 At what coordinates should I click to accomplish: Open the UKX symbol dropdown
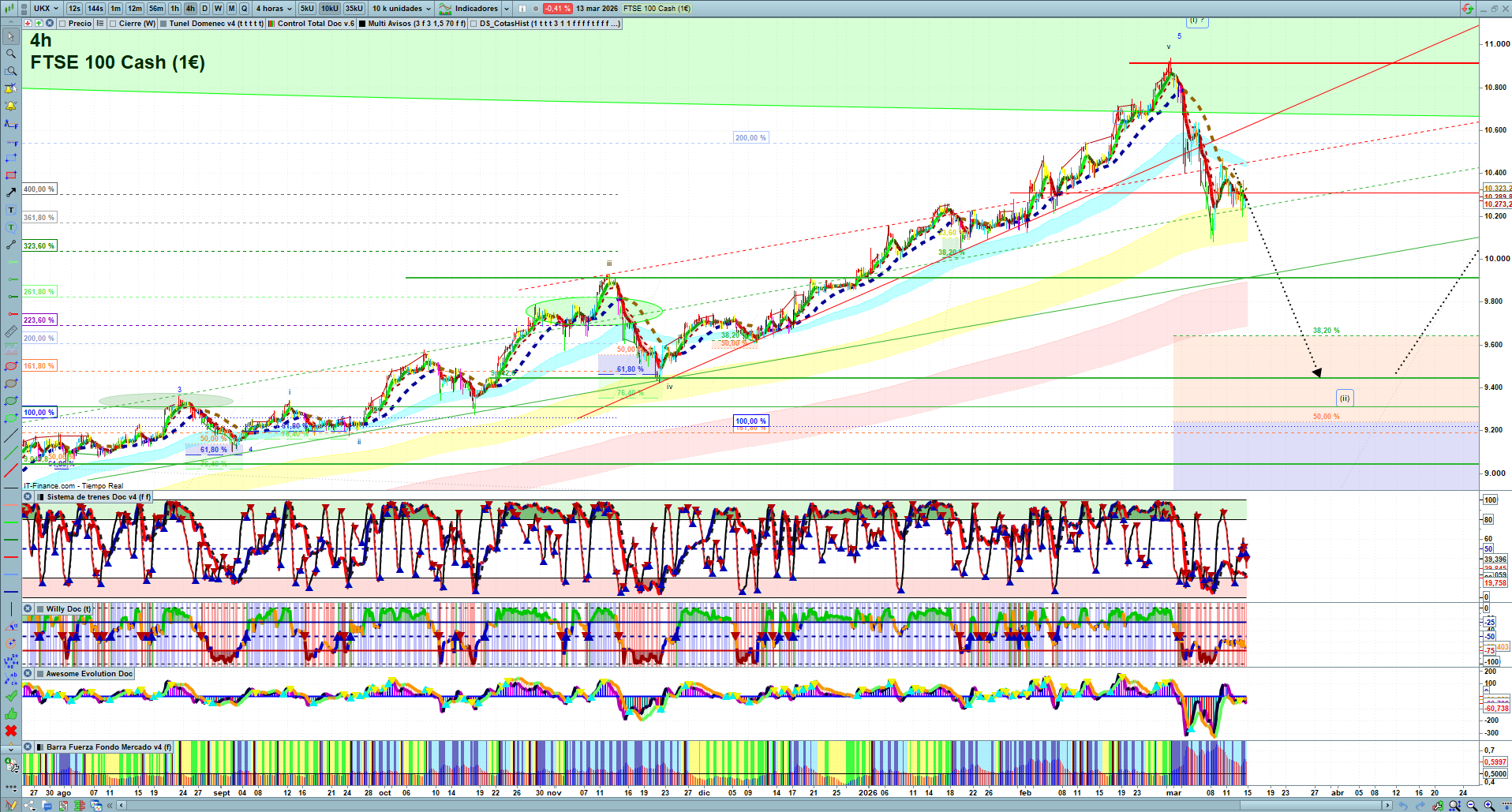[x=47, y=9]
